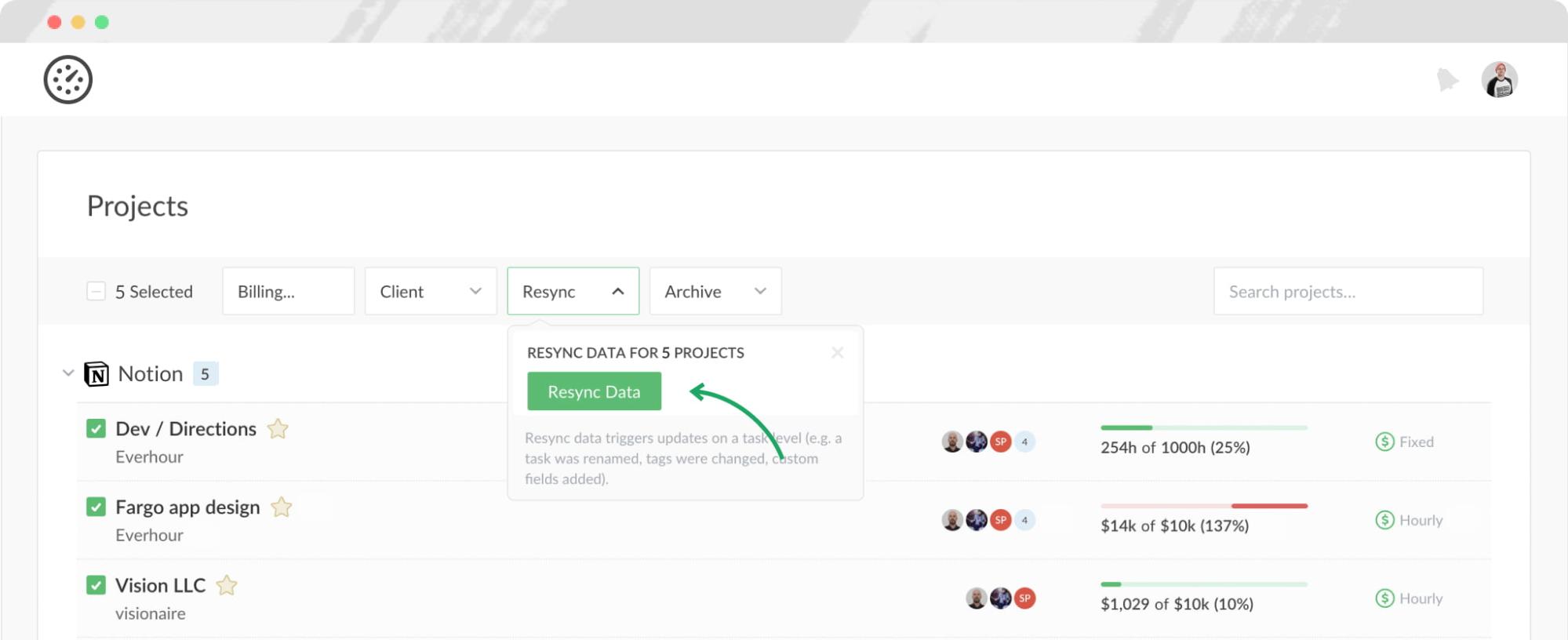This screenshot has width=1568, height=640.
Task: Click the Fixed billing dollar icon
Action: 1384,442
